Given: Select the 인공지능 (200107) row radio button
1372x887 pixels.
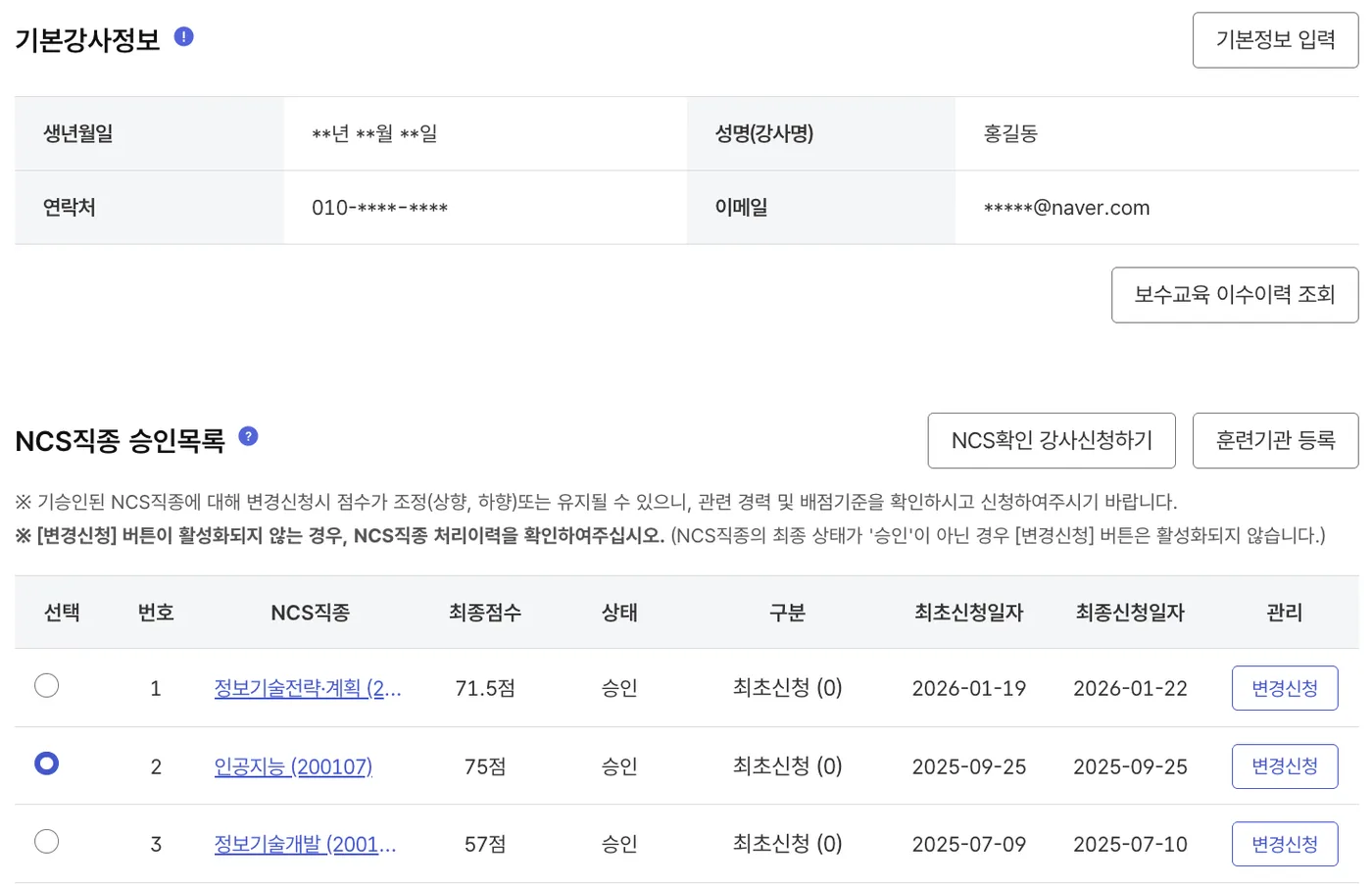Looking at the screenshot, I should coord(46,764).
